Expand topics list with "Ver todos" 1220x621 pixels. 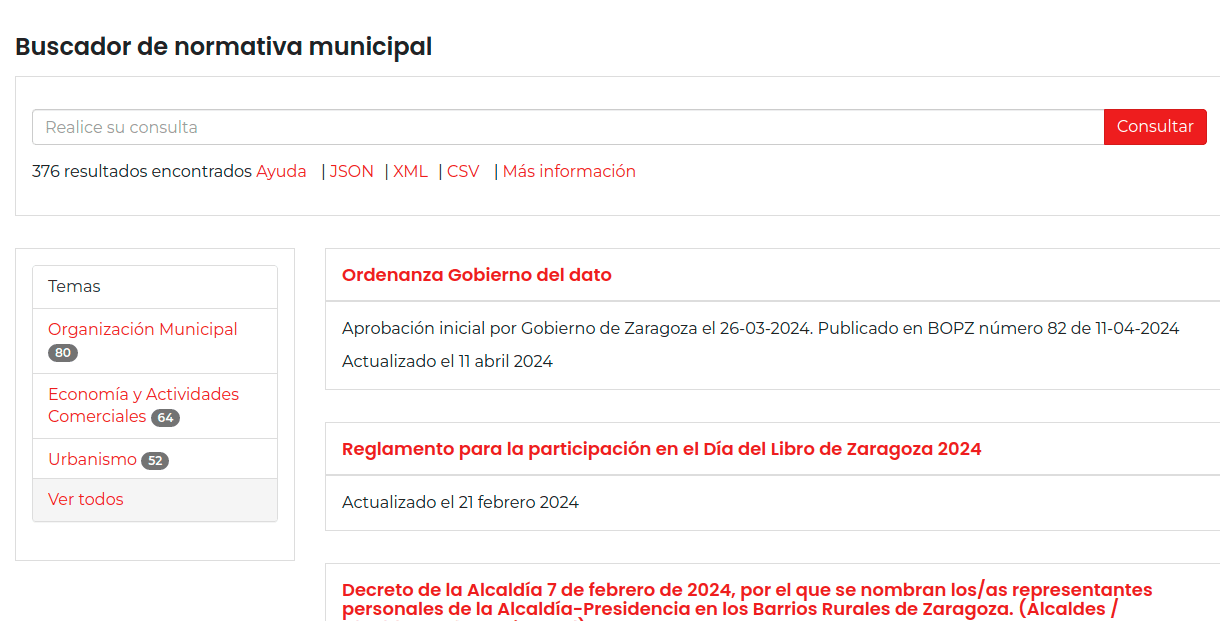click(86, 499)
